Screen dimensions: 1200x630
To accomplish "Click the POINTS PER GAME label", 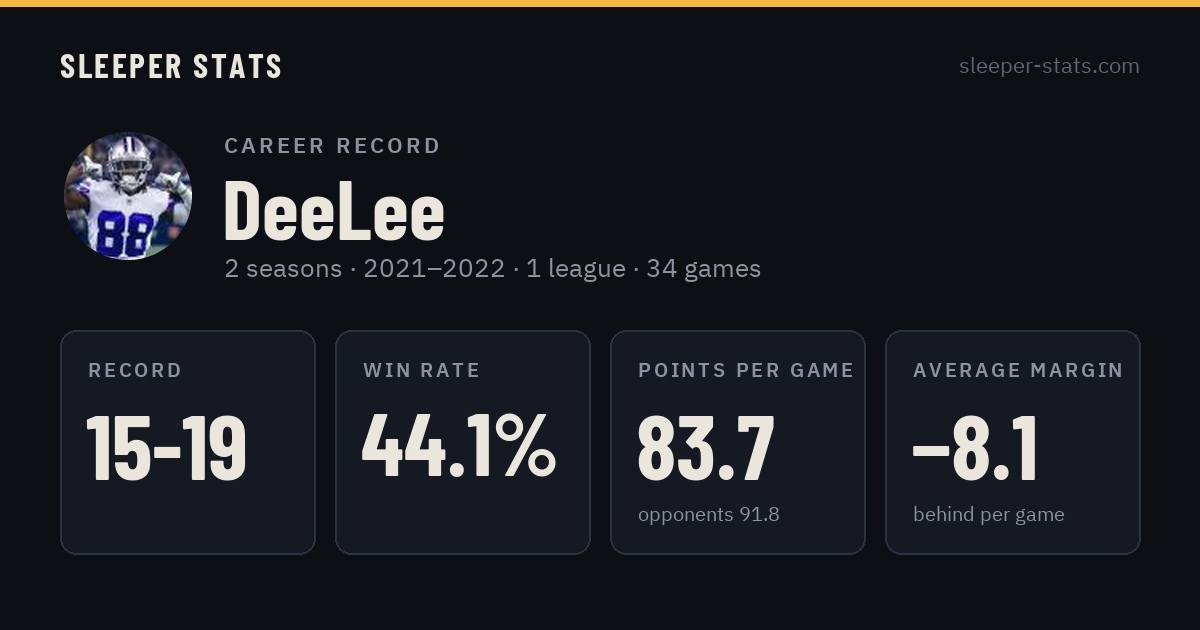I will [746, 370].
